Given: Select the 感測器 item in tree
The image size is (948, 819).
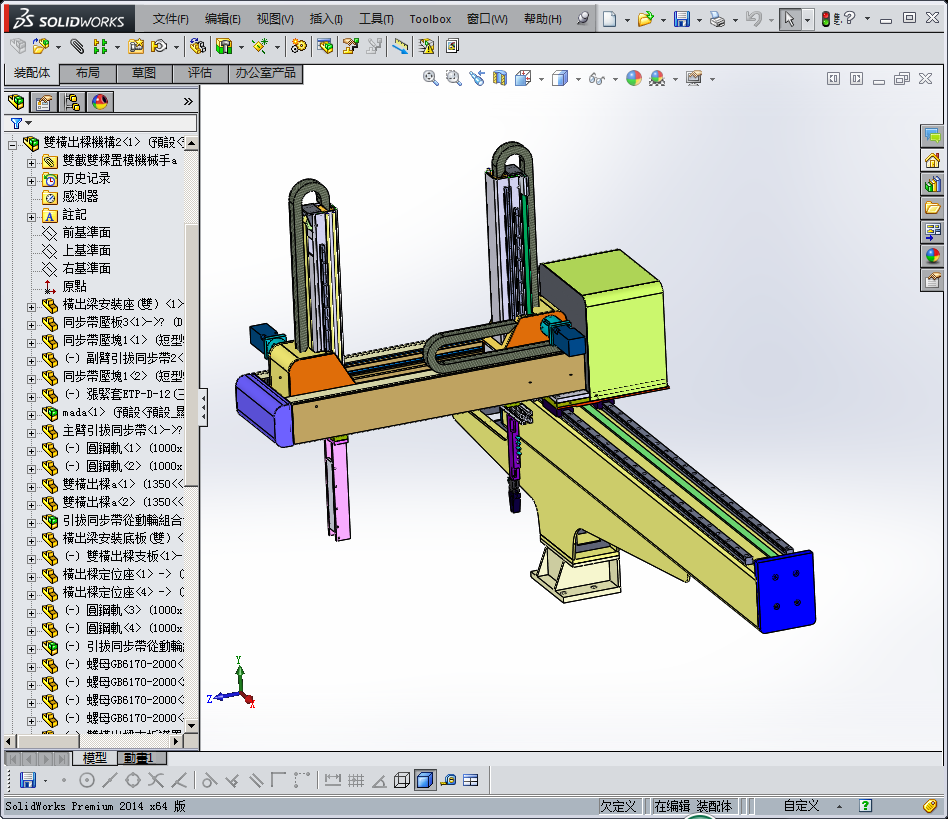Looking at the screenshot, I should tap(80, 196).
